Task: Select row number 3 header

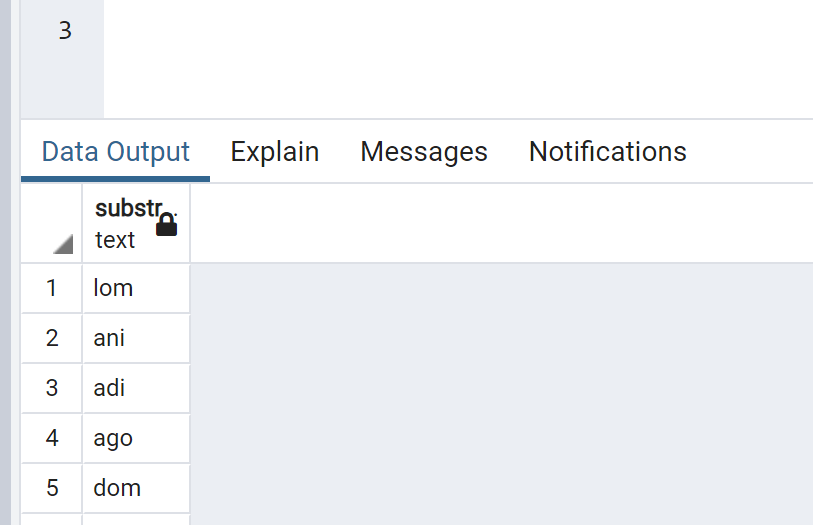Action: pos(51,388)
